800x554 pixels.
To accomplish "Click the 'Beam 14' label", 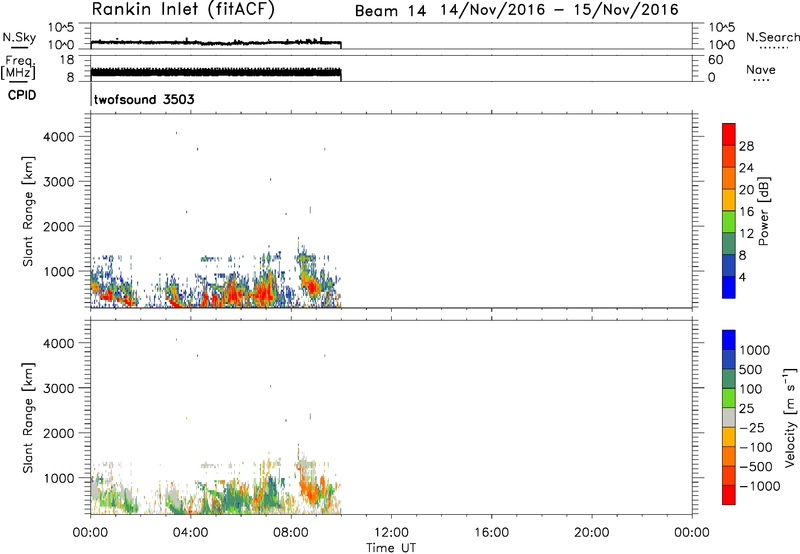I will click(390, 11).
